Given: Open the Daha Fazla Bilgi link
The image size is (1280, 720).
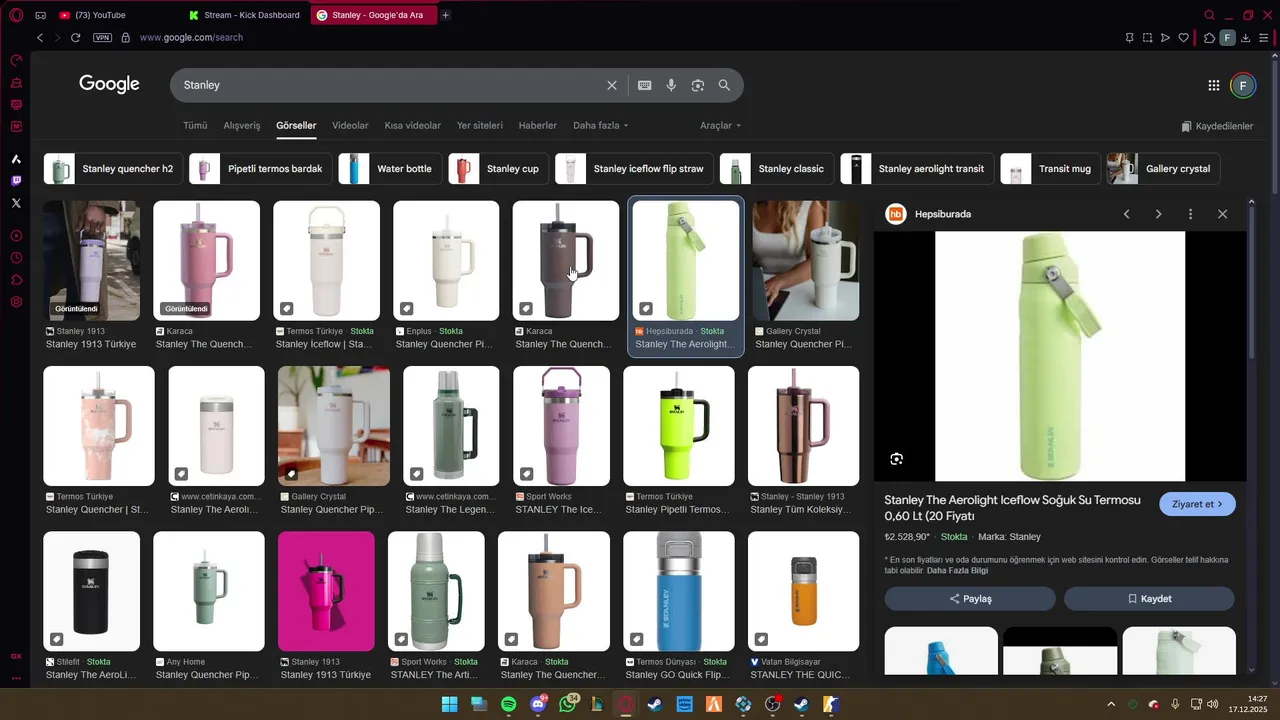Looking at the screenshot, I should pos(957,571).
